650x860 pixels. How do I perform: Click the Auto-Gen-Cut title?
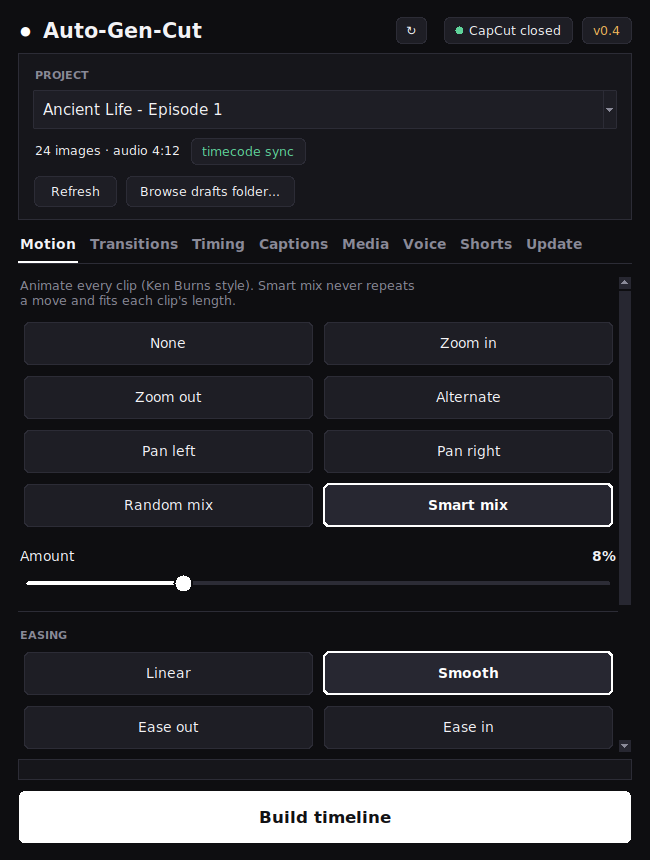(x=122, y=31)
